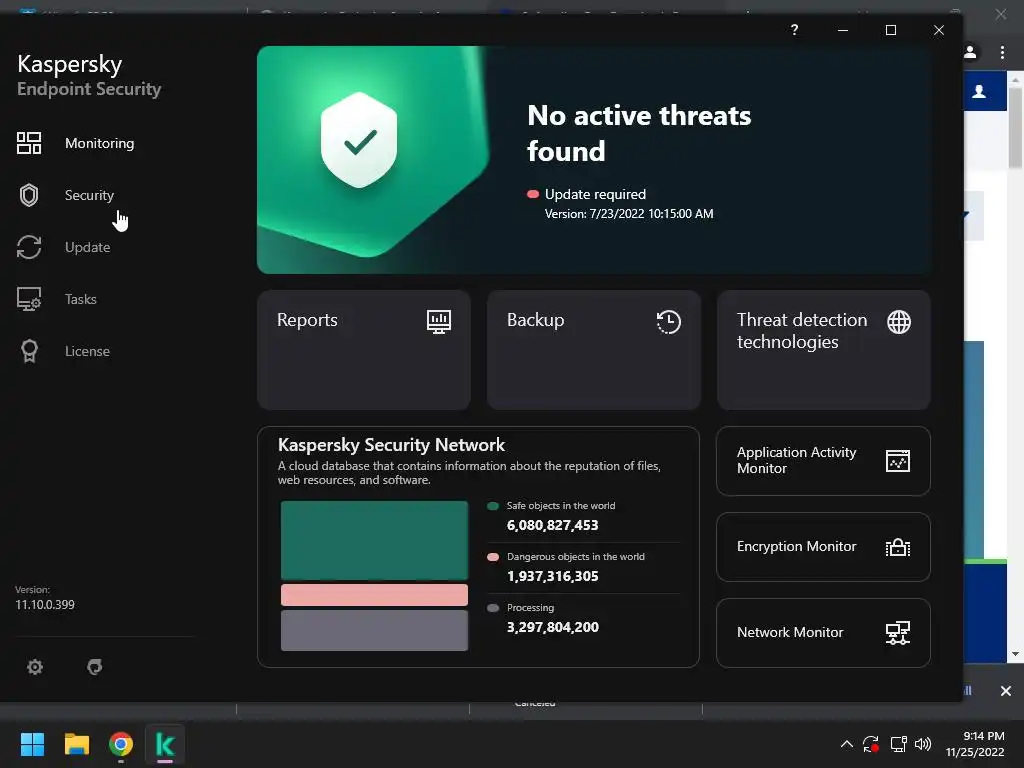This screenshot has width=1024, height=768.
Task: Click the volume speaker tray icon
Action: coord(923,744)
